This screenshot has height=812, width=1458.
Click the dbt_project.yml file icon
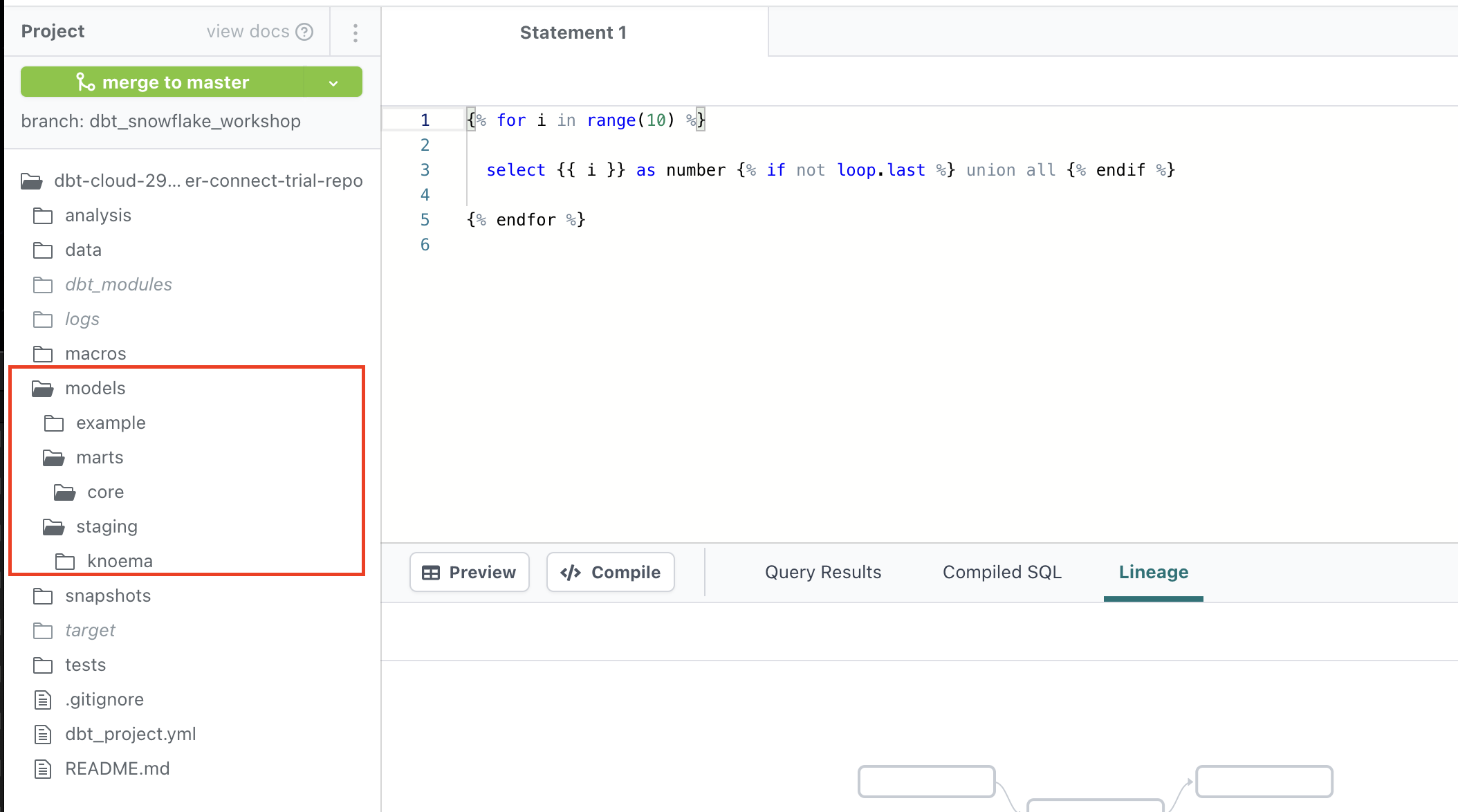pos(43,735)
